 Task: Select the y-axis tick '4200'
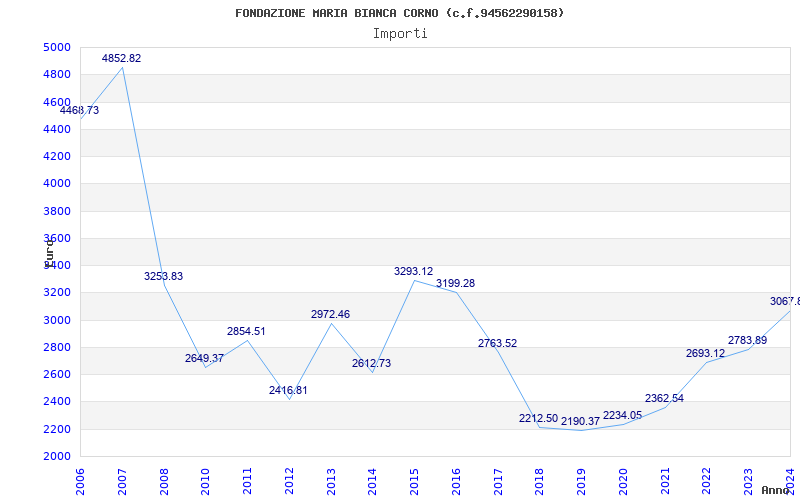(57, 156)
